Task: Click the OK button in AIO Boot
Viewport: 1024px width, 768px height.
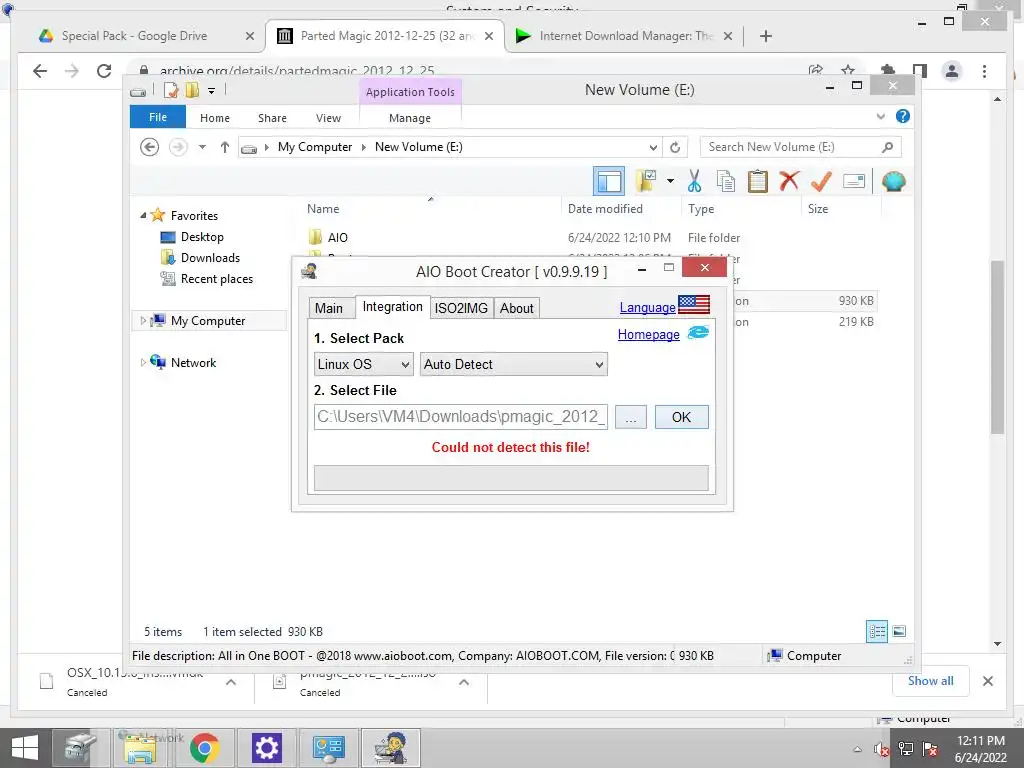Action: click(x=681, y=417)
